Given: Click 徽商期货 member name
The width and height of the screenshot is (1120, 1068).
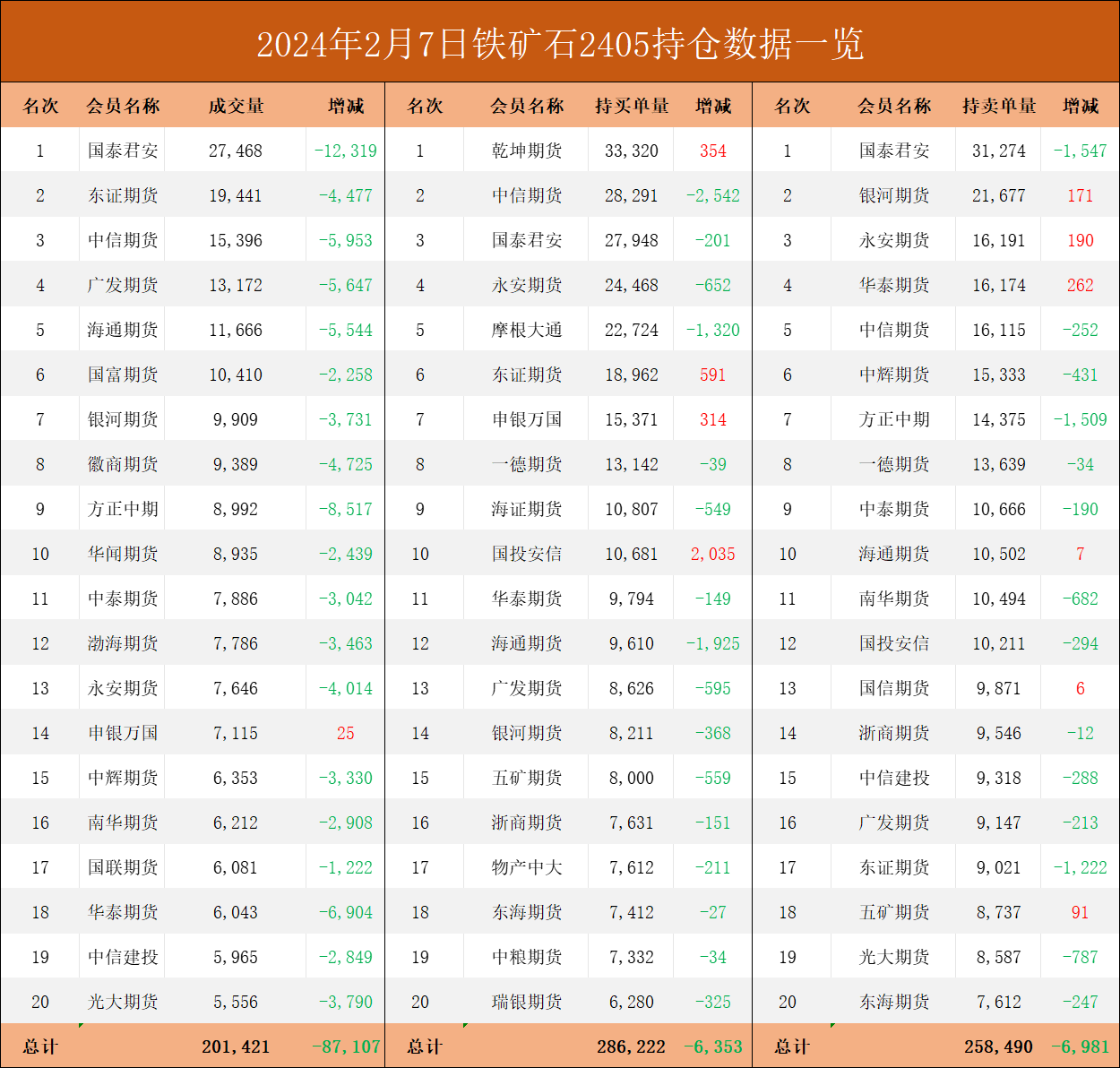Looking at the screenshot, I should coord(123,464).
